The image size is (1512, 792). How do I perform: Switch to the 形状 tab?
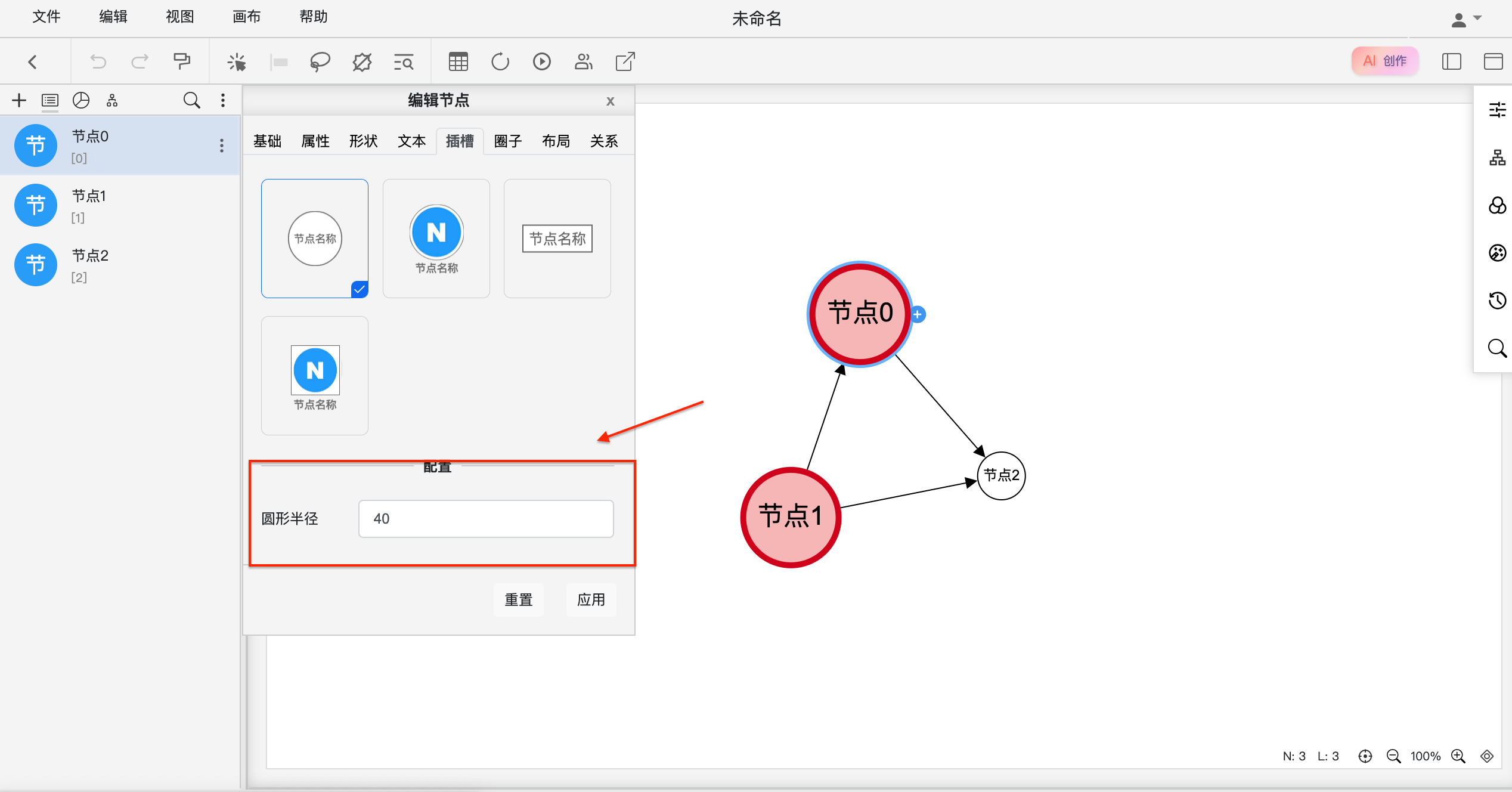(x=364, y=141)
